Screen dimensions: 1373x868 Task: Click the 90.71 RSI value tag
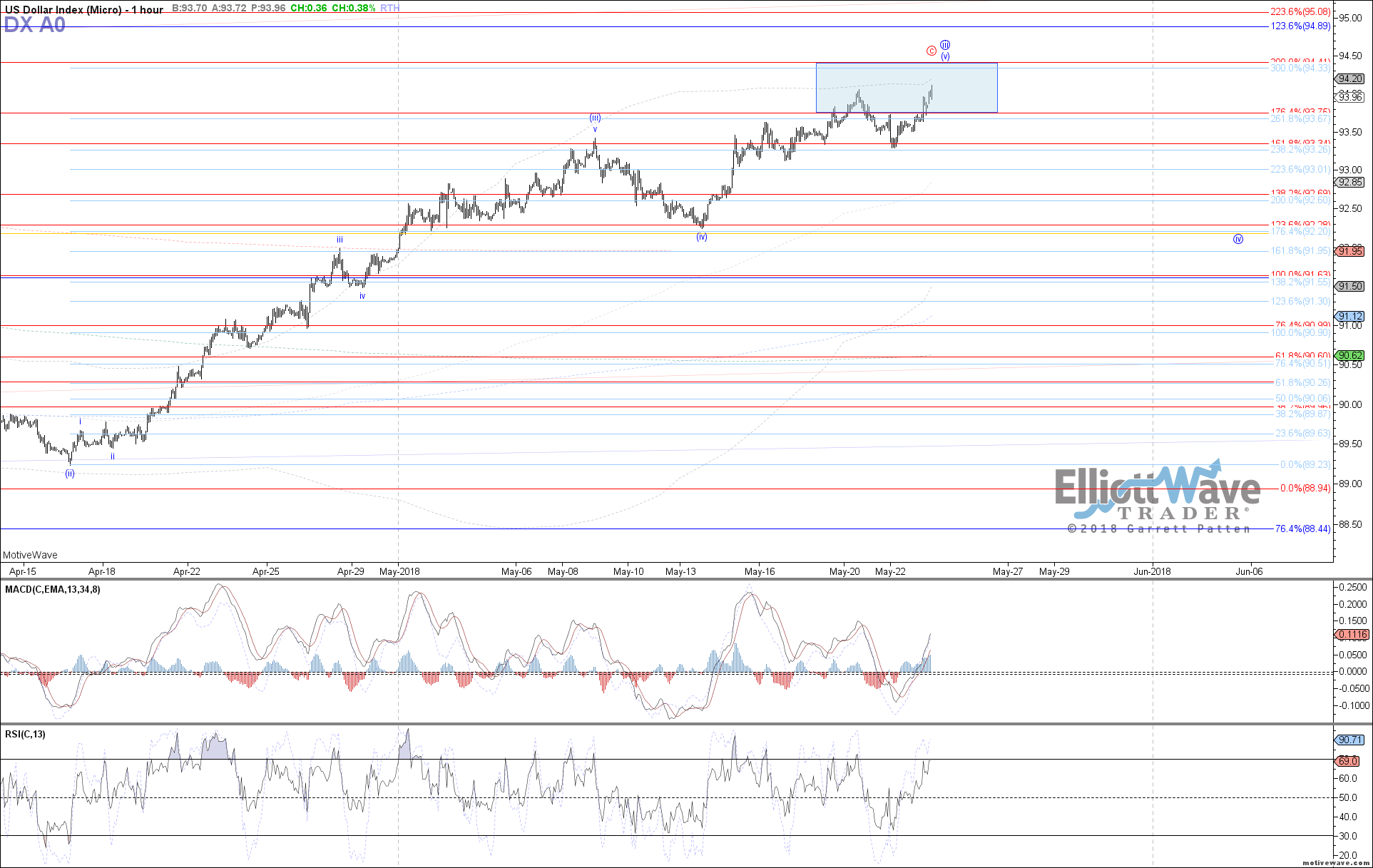[1349, 740]
